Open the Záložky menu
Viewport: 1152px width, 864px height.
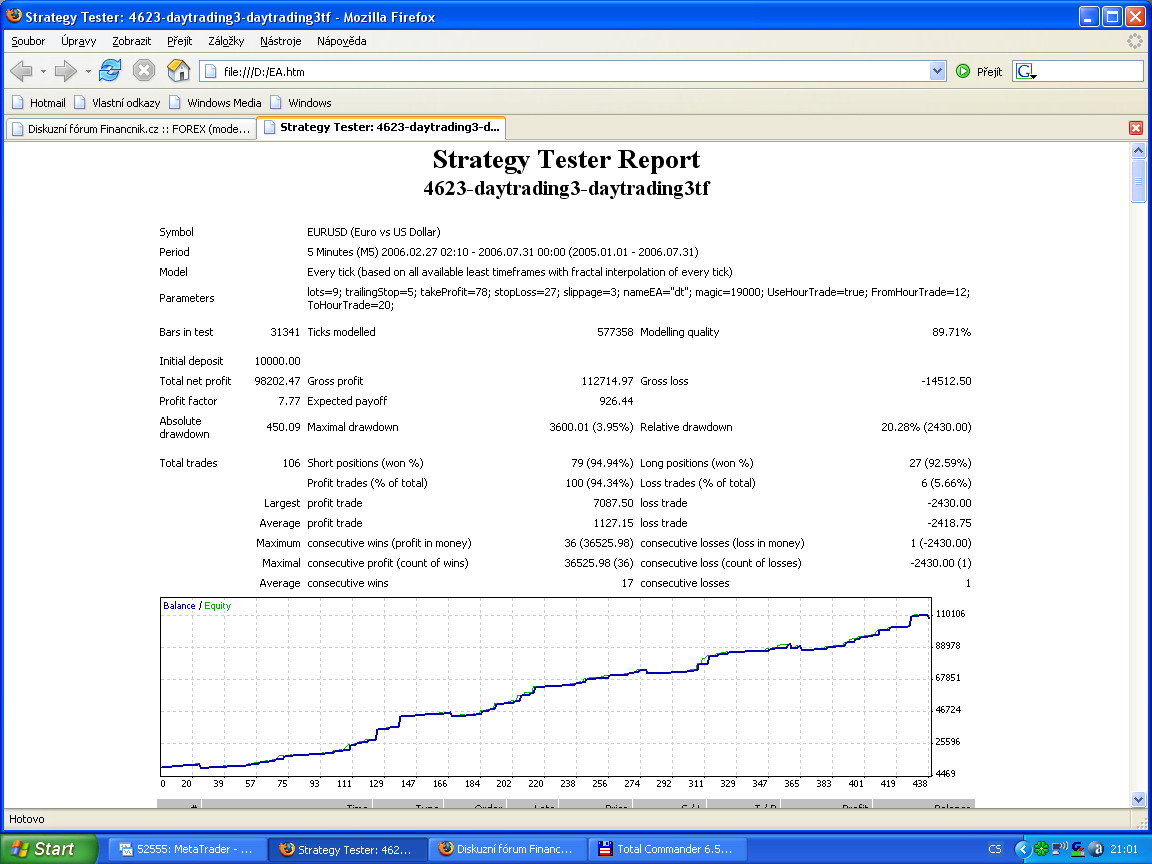pos(226,41)
